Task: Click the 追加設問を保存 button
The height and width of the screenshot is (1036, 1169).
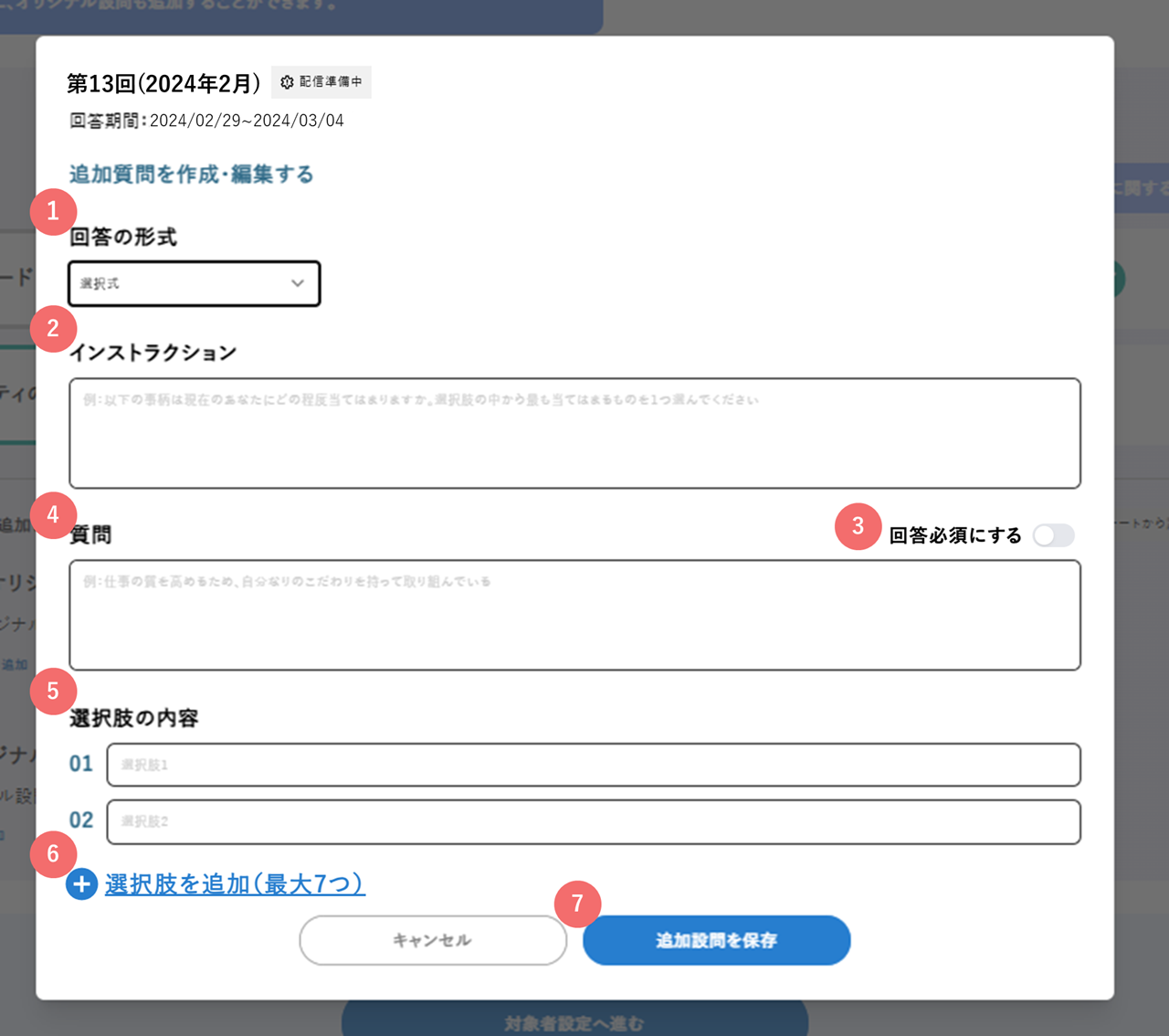Action: click(x=717, y=940)
